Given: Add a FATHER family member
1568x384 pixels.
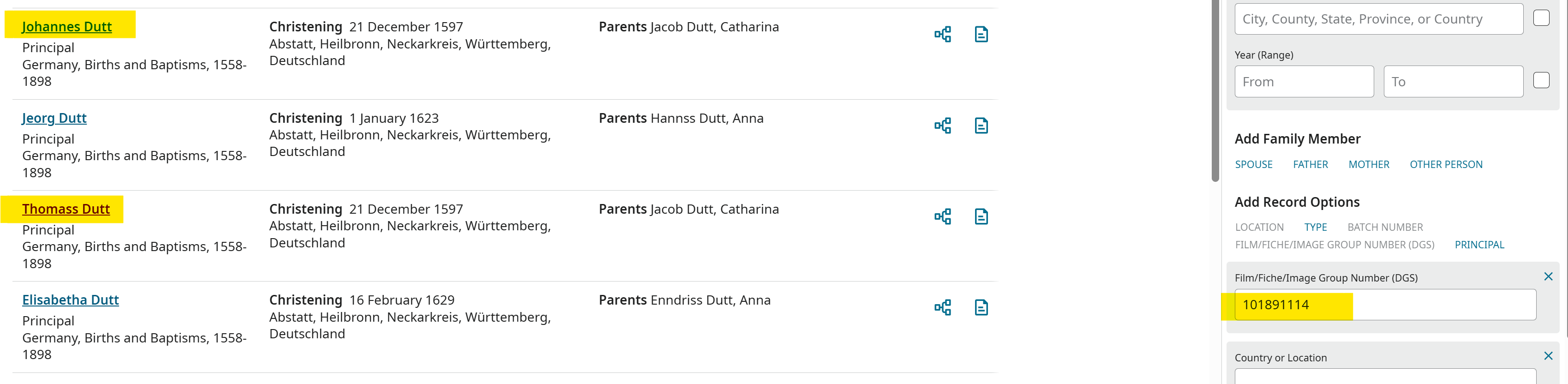Looking at the screenshot, I should click(1310, 164).
